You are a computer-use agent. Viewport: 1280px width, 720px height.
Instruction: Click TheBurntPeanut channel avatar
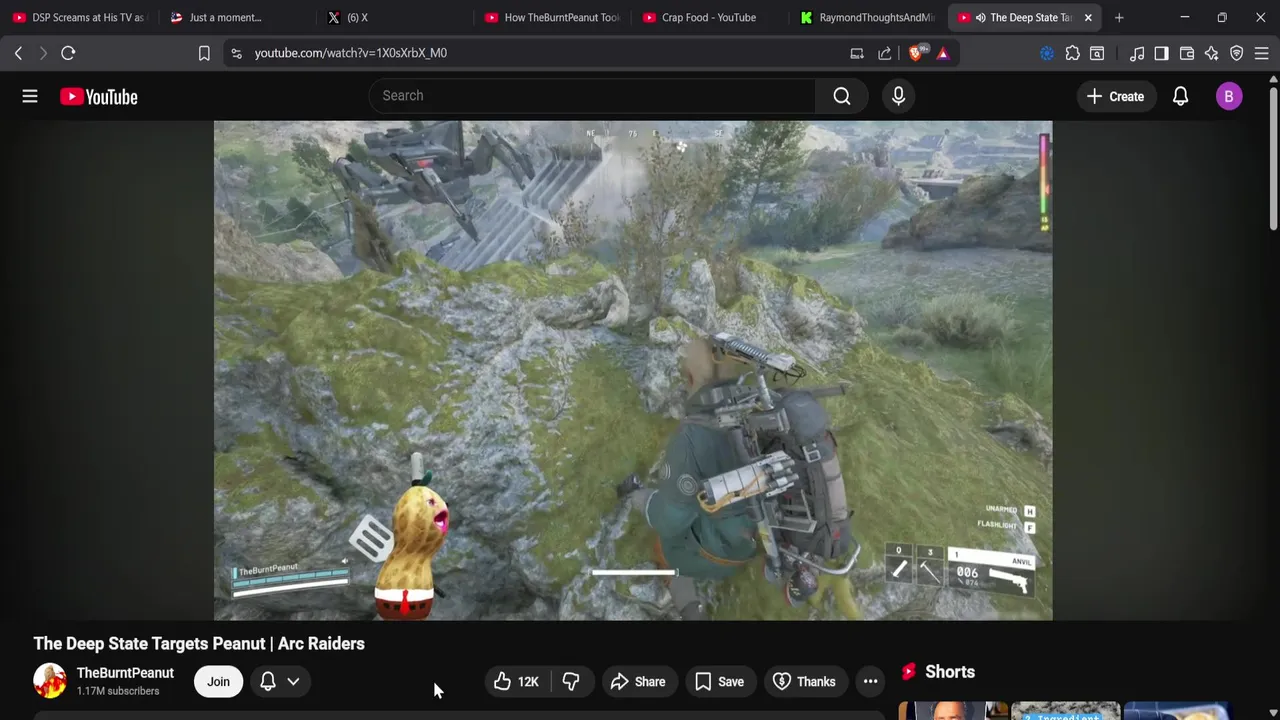tap(50, 681)
